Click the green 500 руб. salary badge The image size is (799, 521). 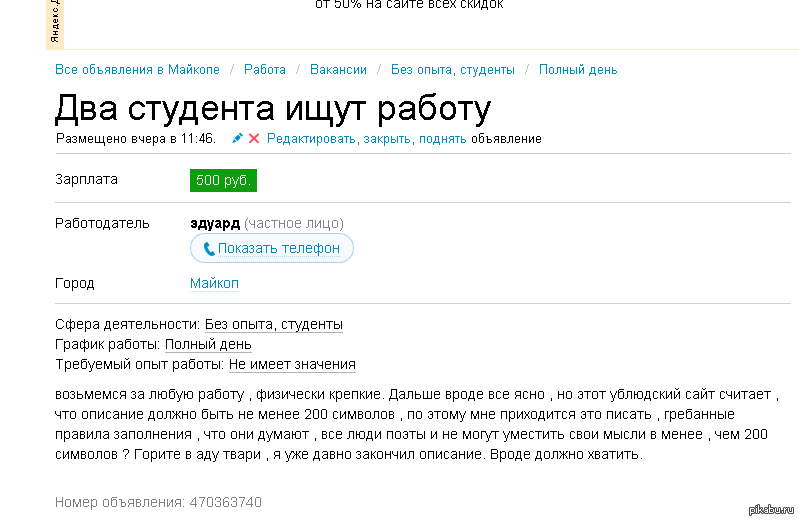[223, 181]
